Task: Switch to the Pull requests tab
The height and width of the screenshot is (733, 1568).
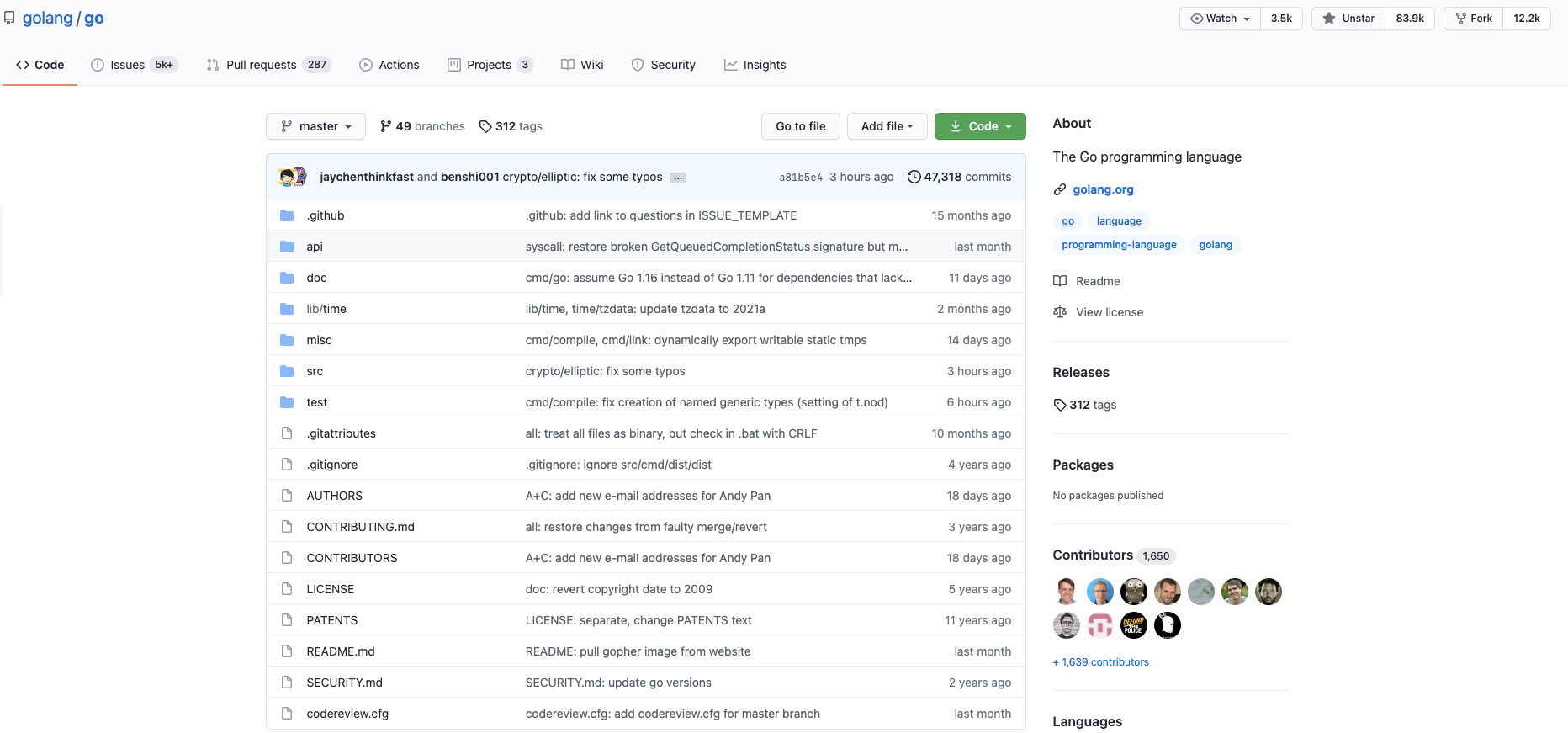Action: click(269, 65)
